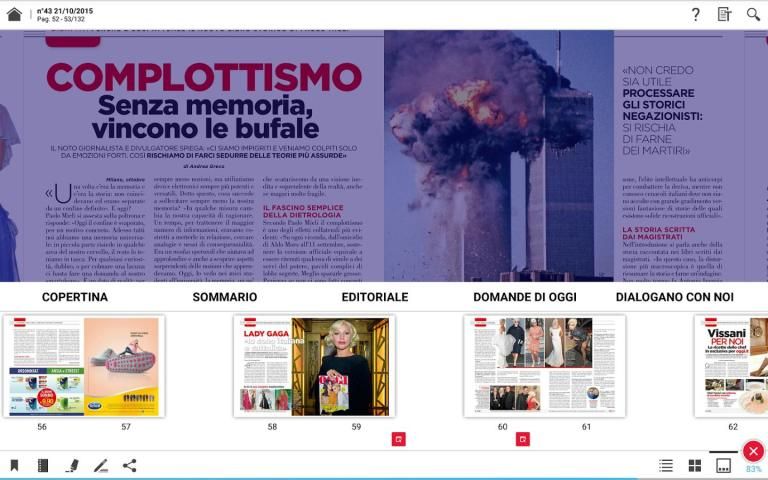Show the list contents view
This screenshot has height=480, width=768.
[666, 465]
